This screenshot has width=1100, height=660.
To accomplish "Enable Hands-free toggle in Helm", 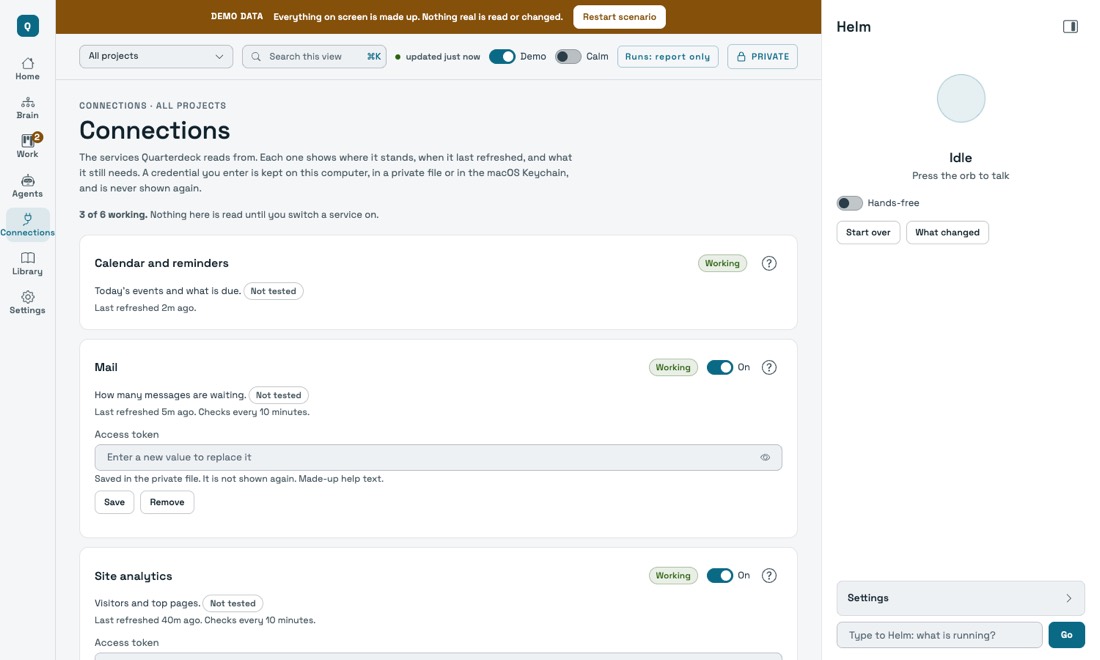I will (x=850, y=203).
